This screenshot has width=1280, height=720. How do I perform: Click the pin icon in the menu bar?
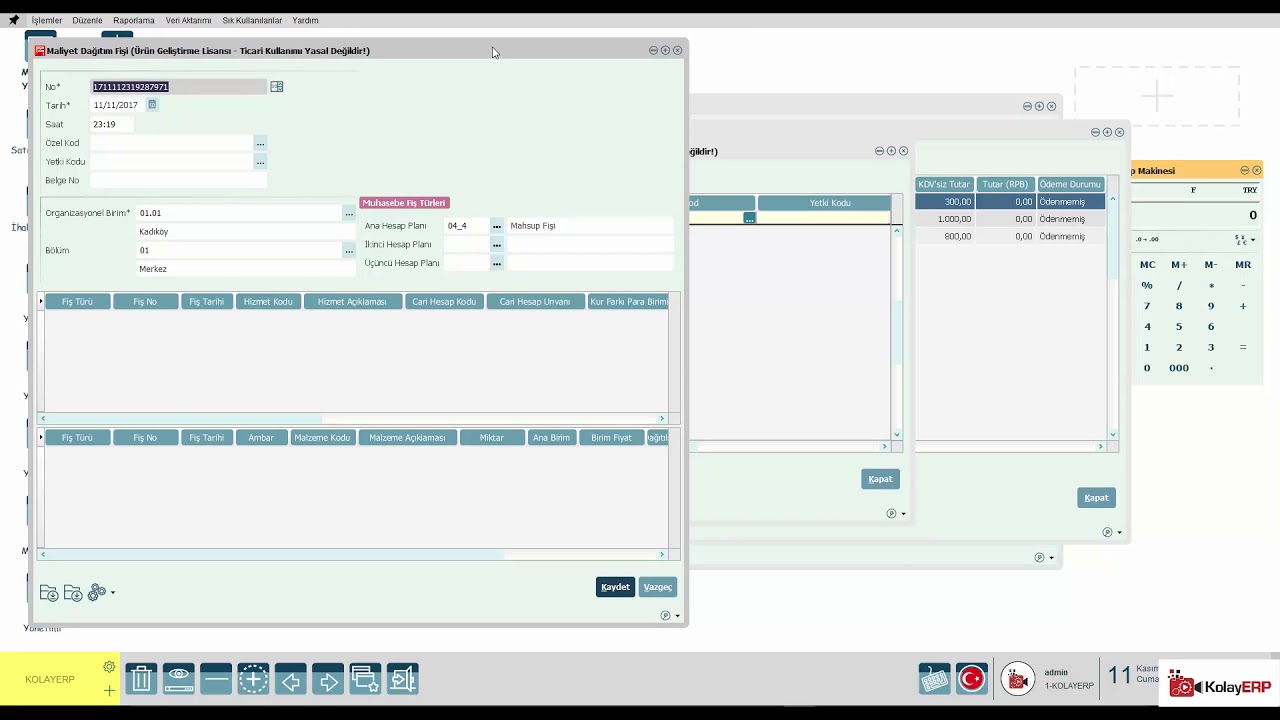tap(13, 20)
